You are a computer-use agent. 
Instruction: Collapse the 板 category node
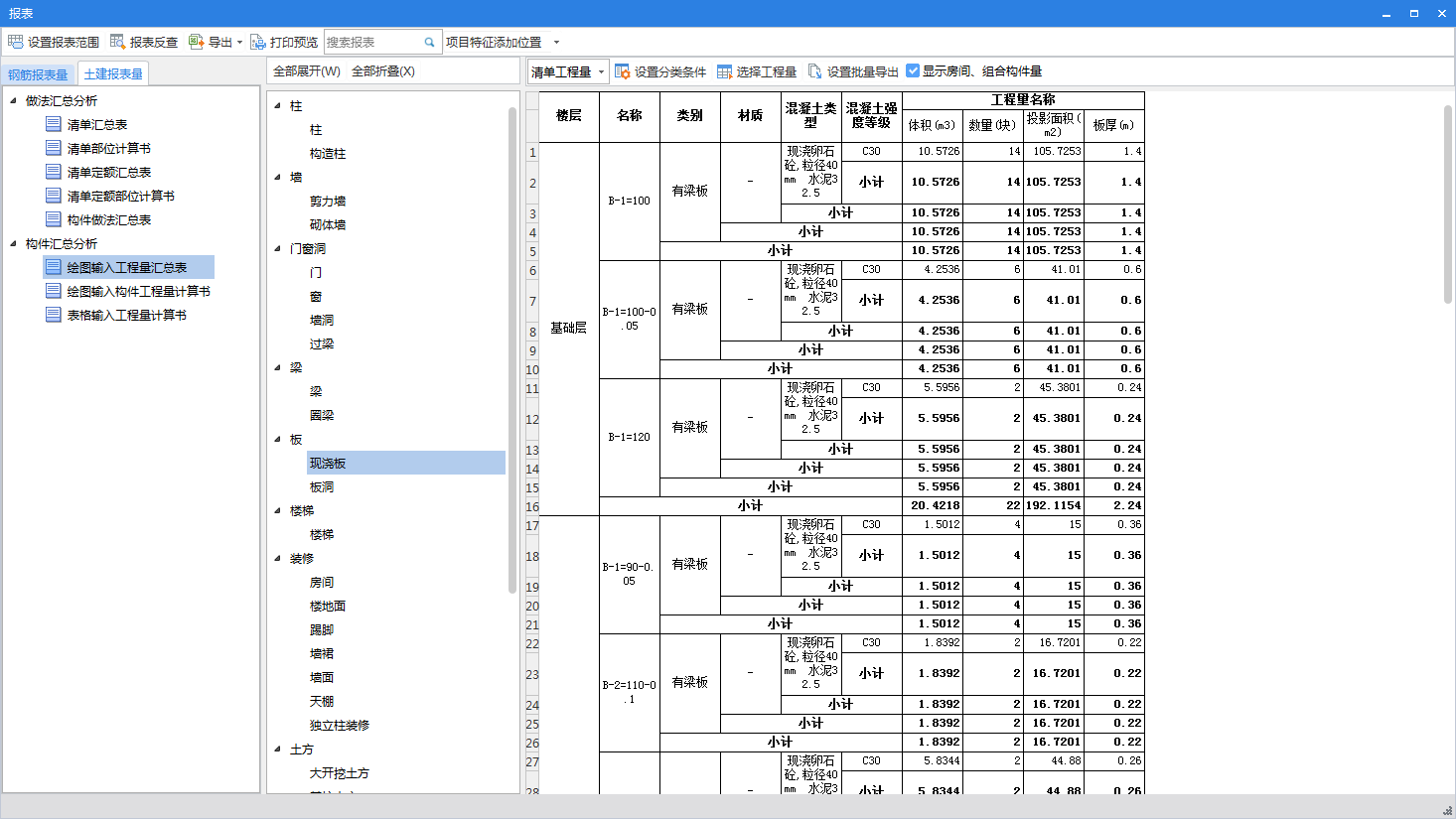(x=277, y=439)
